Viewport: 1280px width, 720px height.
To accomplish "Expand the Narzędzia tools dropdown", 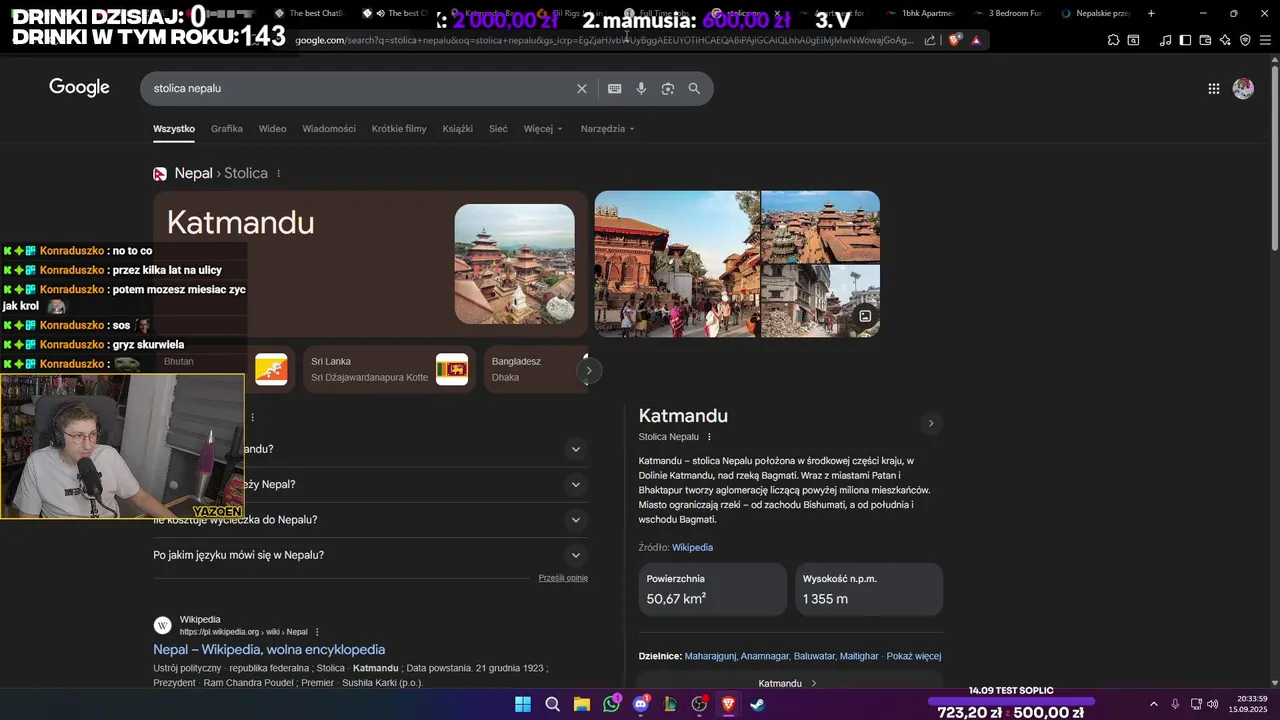I will 608,129.
